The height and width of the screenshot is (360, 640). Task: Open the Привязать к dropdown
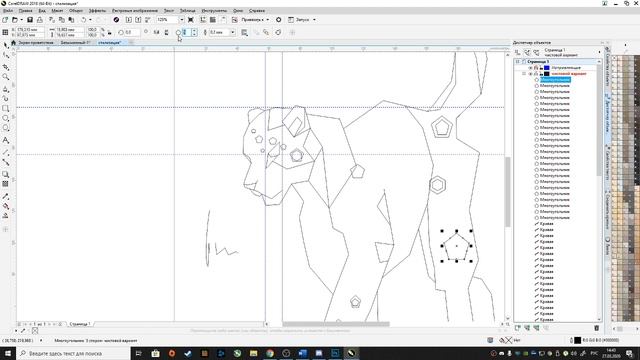click(268, 20)
